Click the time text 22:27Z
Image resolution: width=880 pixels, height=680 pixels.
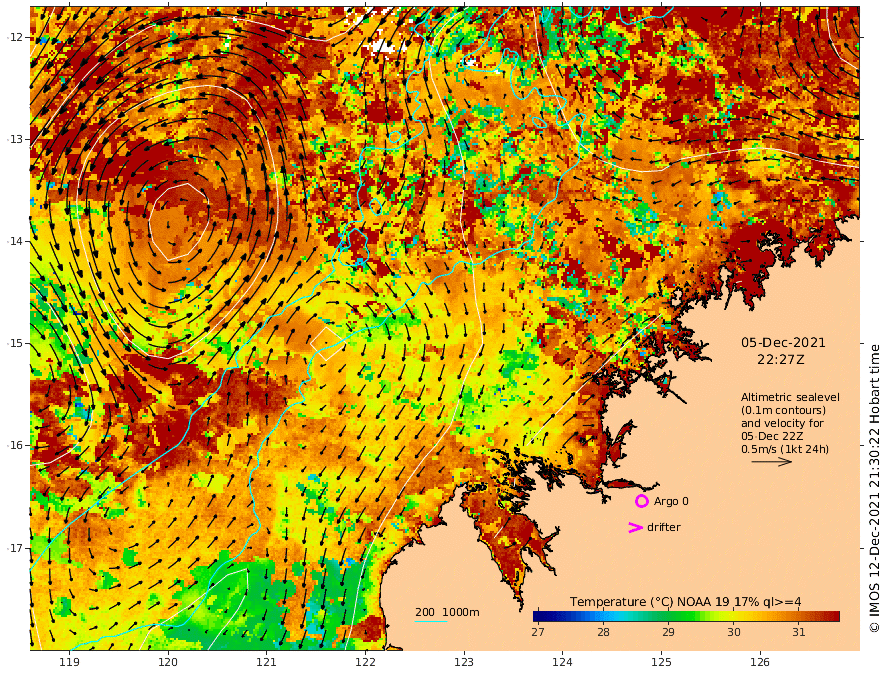[x=781, y=360]
